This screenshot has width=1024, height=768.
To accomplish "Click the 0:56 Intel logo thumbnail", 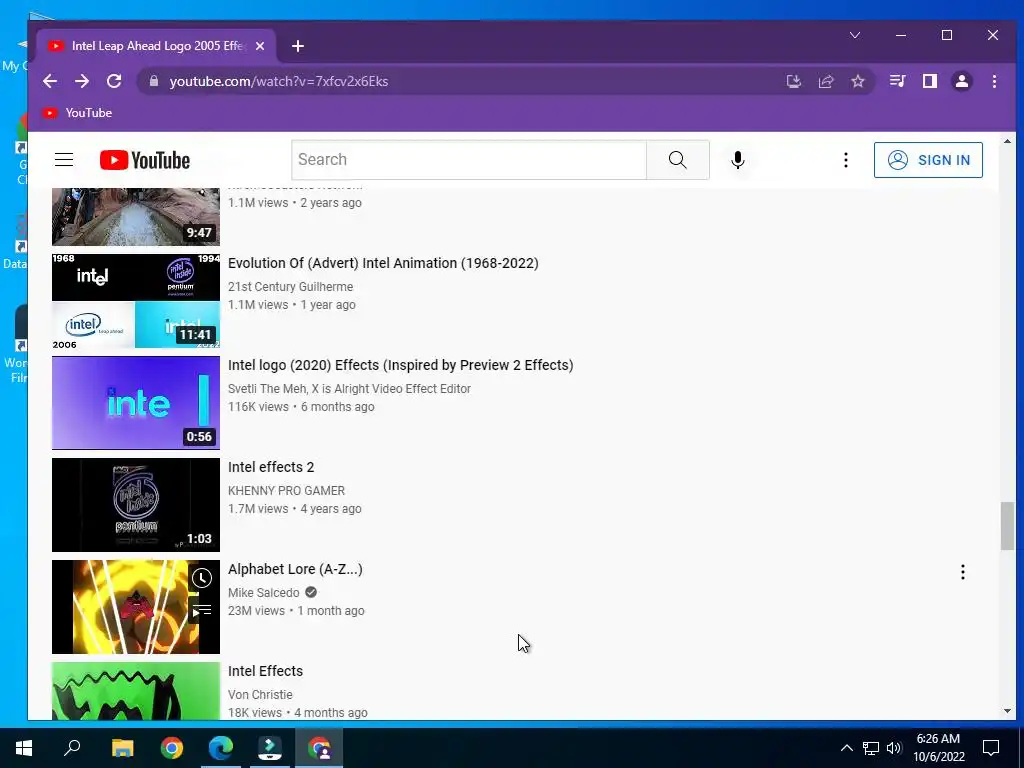I will click(x=136, y=403).
